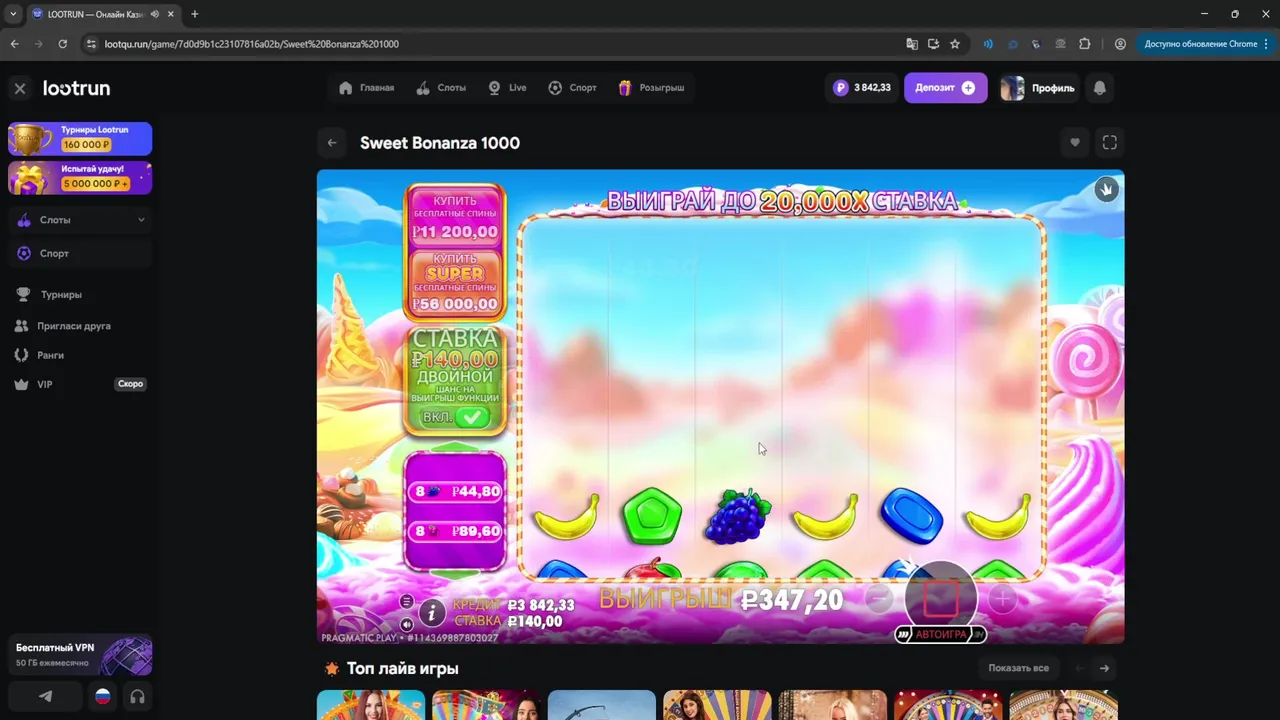Open a new browser tab
The height and width of the screenshot is (720, 1280).
click(x=194, y=14)
